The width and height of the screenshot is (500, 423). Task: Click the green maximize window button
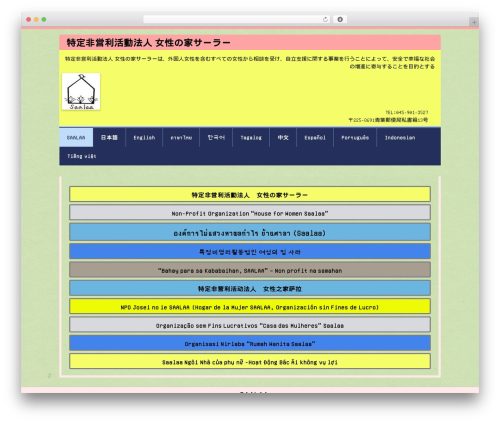coord(44,20)
